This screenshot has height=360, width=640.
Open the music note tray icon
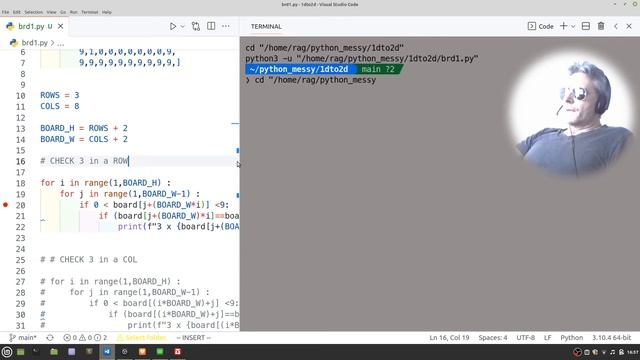[613, 352]
